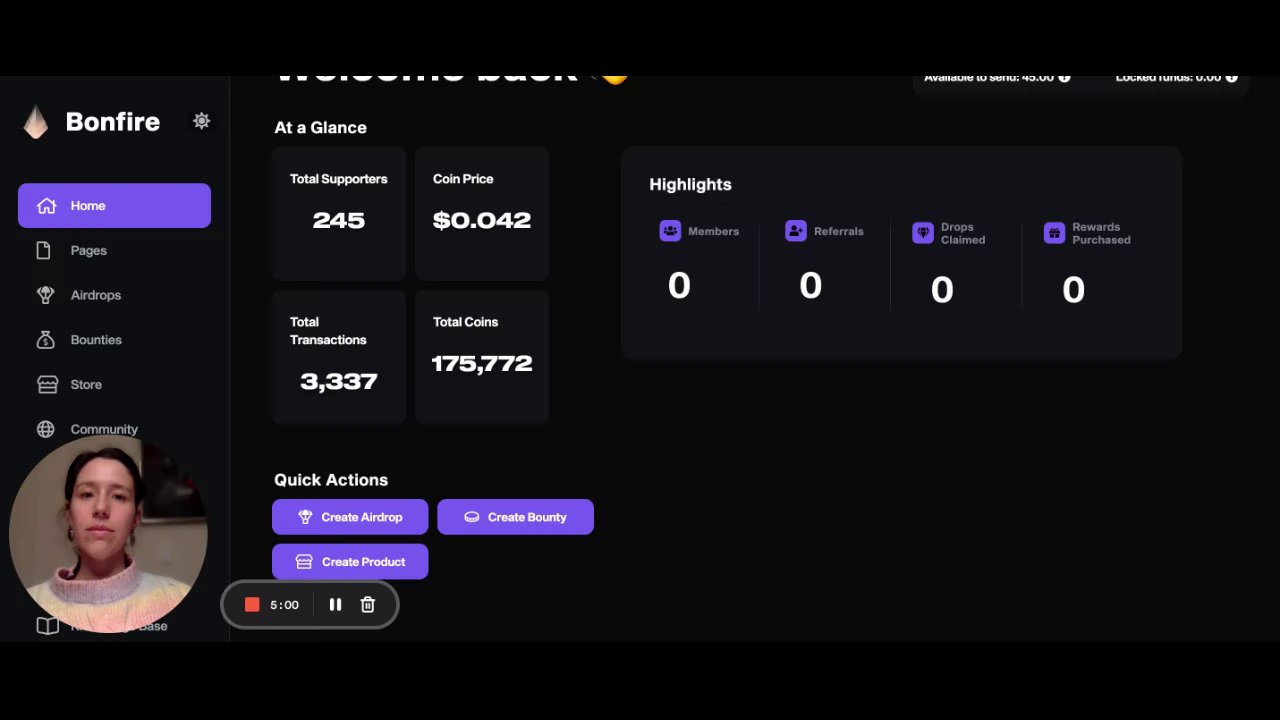
Task: Click the info icon beside Locked funds
Action: coord(1231,78)
